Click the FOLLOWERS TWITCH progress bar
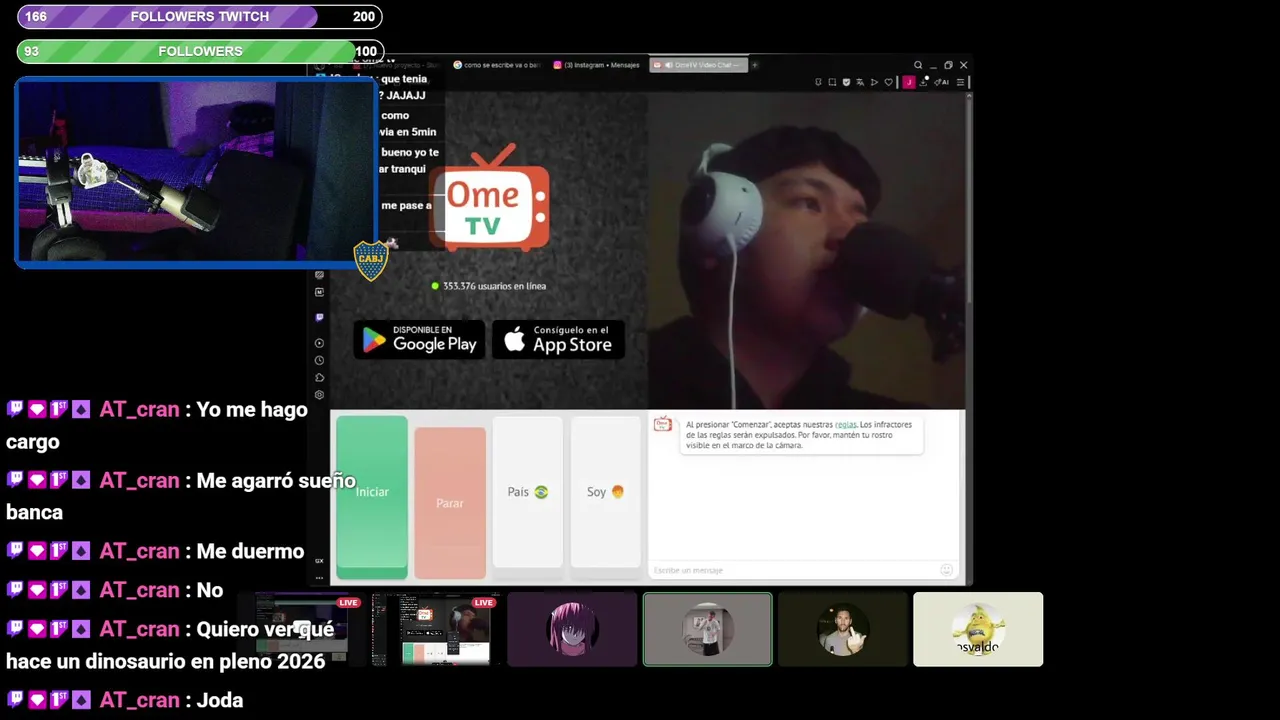1280x720 pixels. click(200, 17)
